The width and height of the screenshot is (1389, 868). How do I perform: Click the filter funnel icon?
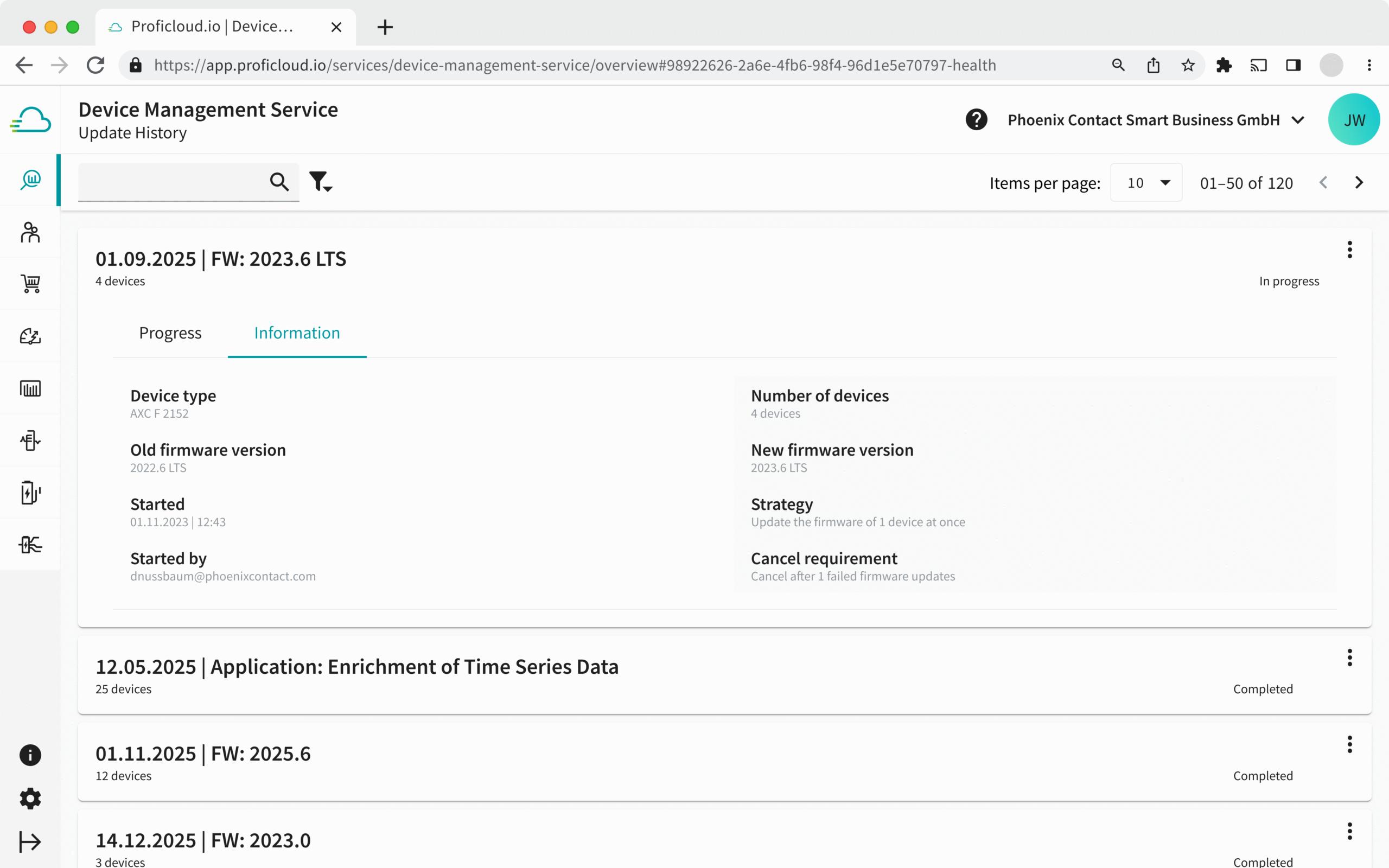(320, 181)
